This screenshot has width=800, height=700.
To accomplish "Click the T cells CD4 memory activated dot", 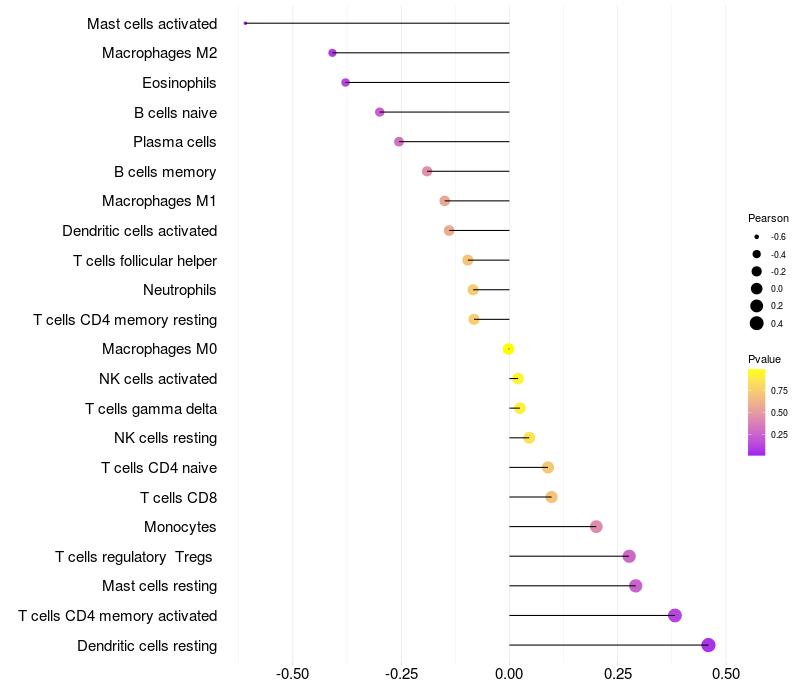I will pyautogui.click(x=675, y=615).
